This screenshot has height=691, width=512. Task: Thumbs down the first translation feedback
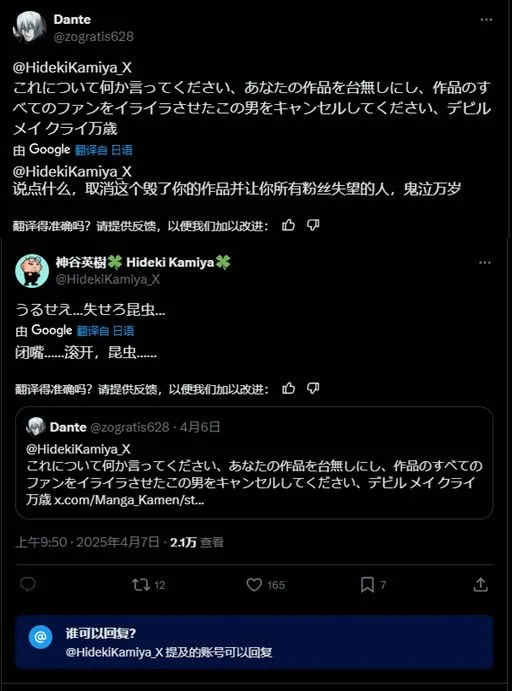coord(313,225)
